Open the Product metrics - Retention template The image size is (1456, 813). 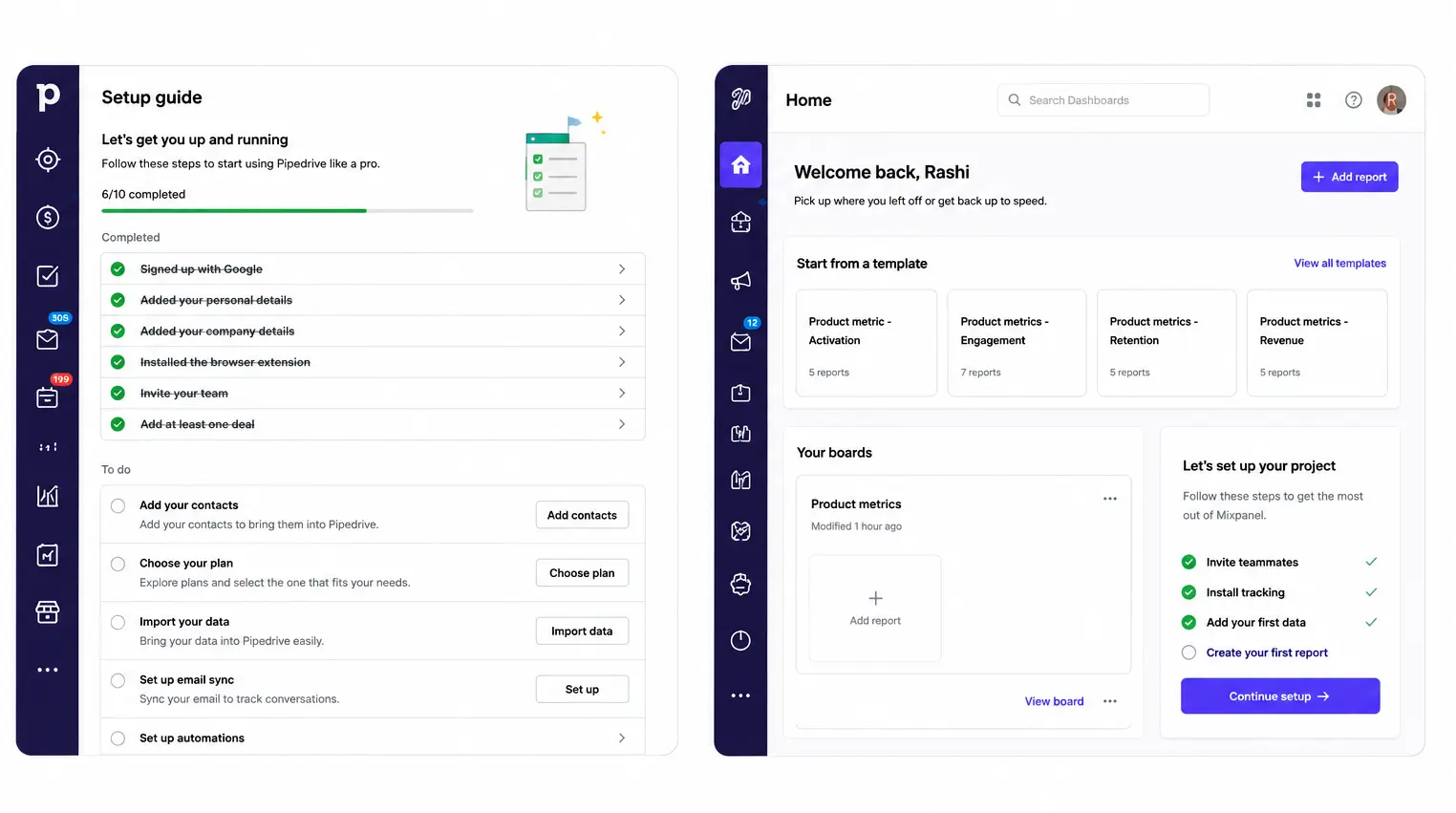[1167, 343]
